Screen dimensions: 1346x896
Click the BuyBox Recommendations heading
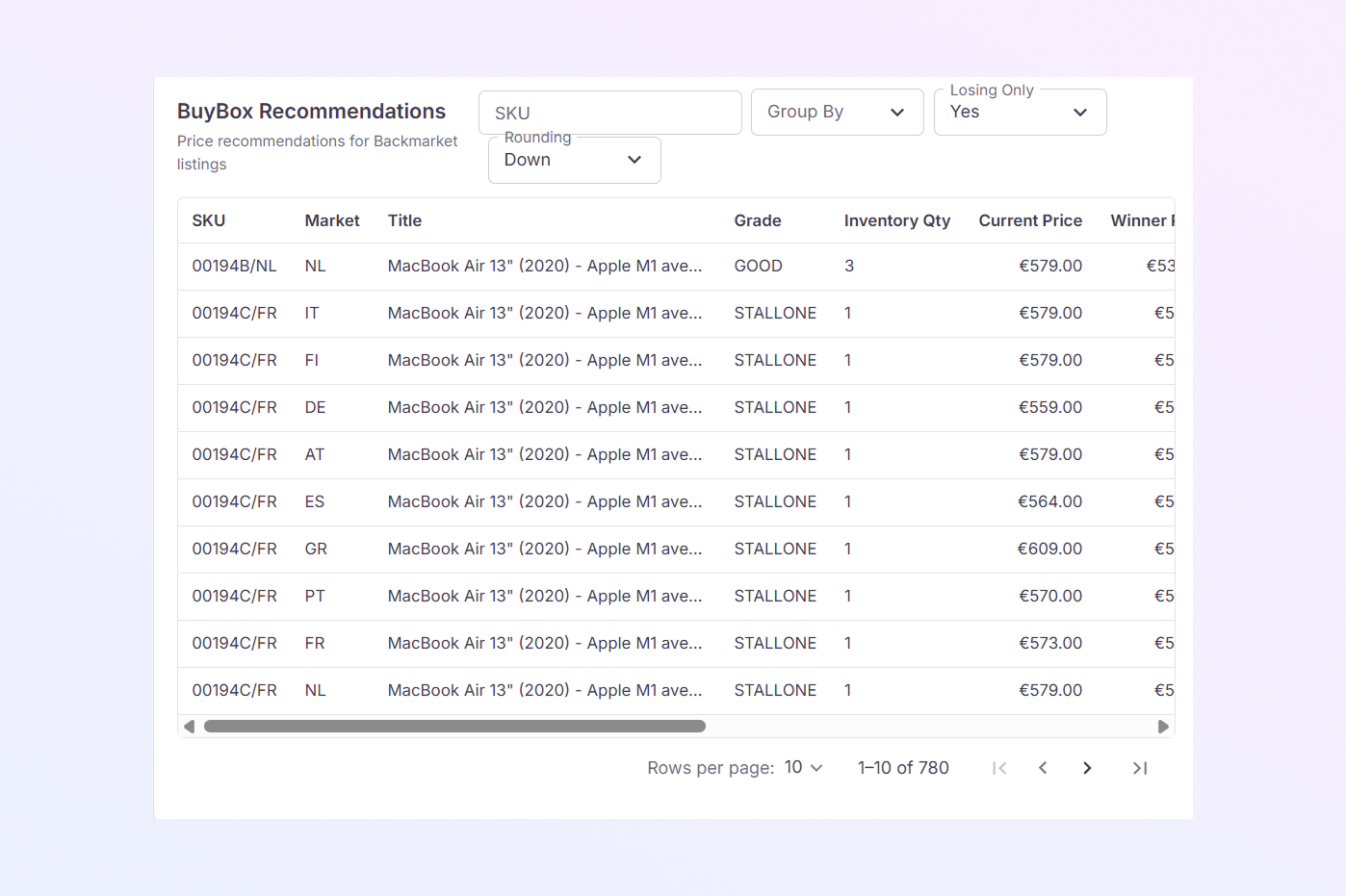point(311,112)
